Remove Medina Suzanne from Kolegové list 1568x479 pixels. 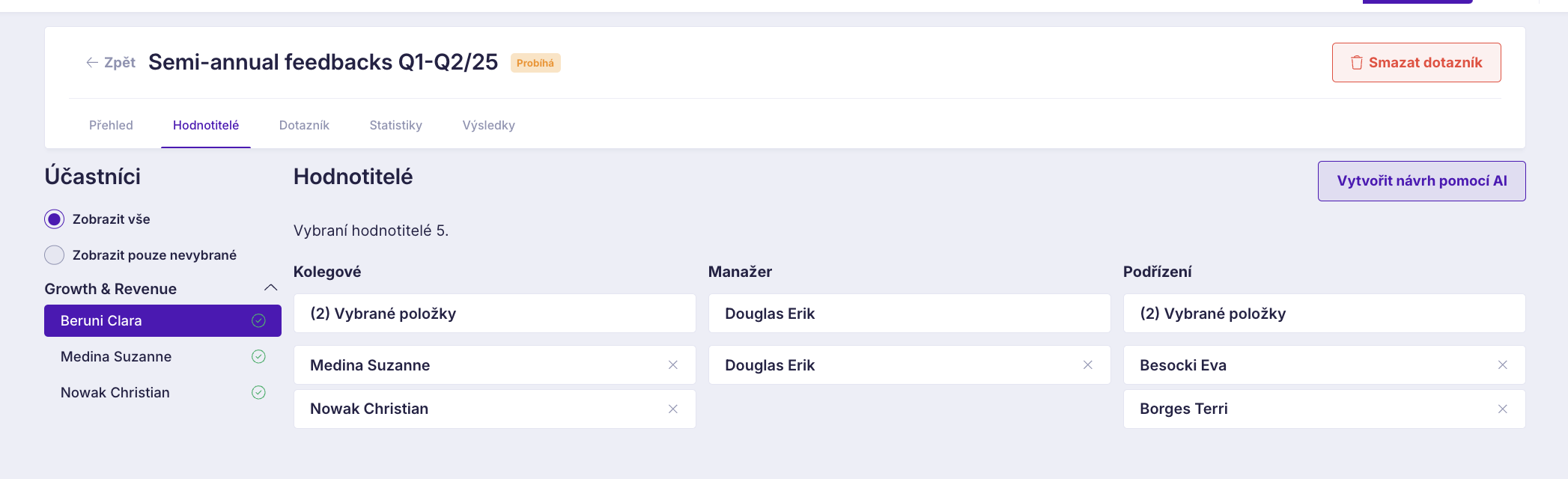672,365
